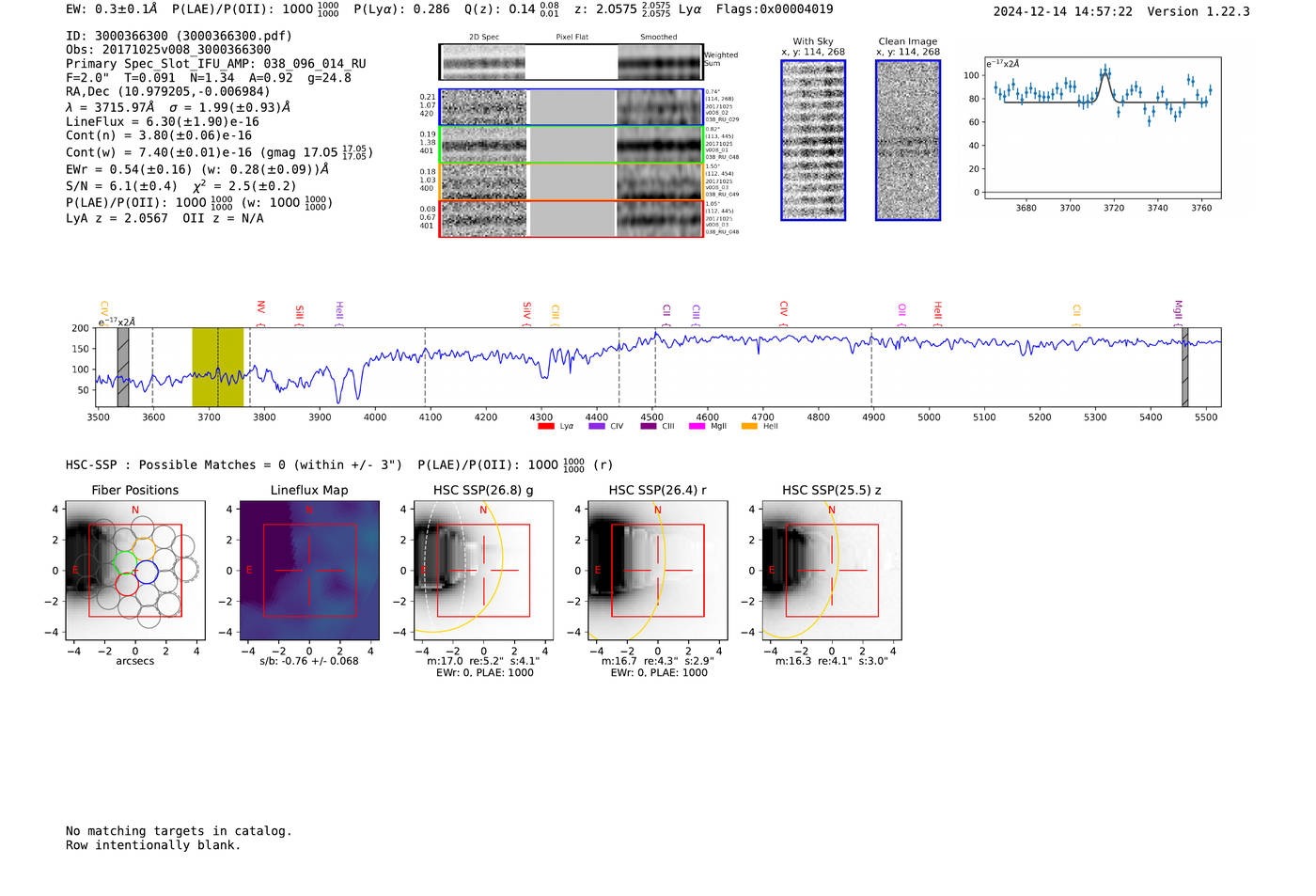The image size is (1316, 896).
Task: Click the Flags:0x00004019 header text
Action: pyautogui.click(x=775, y=9)
